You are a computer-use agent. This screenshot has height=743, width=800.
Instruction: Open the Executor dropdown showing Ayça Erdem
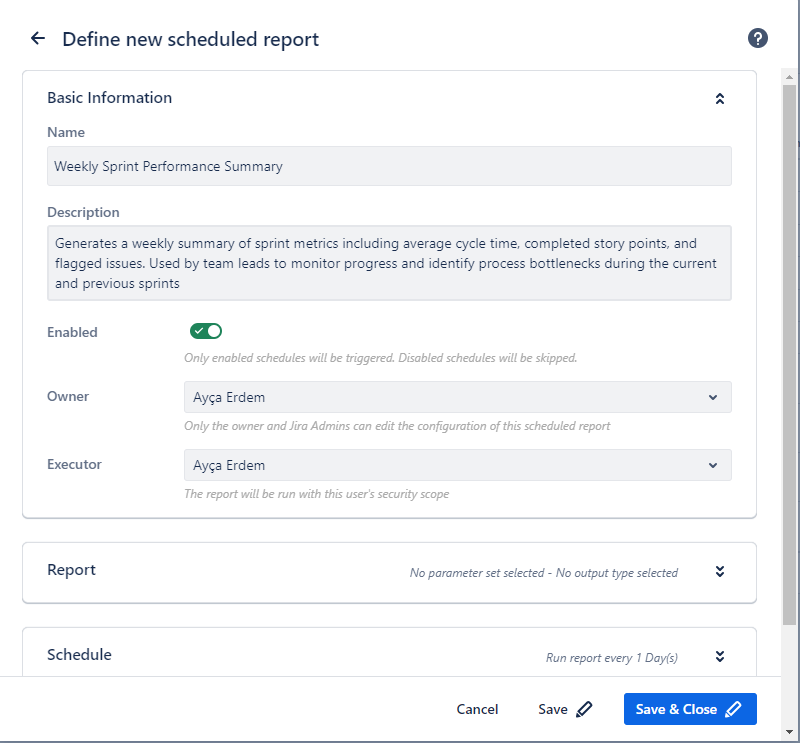click(x=457, y=465)
